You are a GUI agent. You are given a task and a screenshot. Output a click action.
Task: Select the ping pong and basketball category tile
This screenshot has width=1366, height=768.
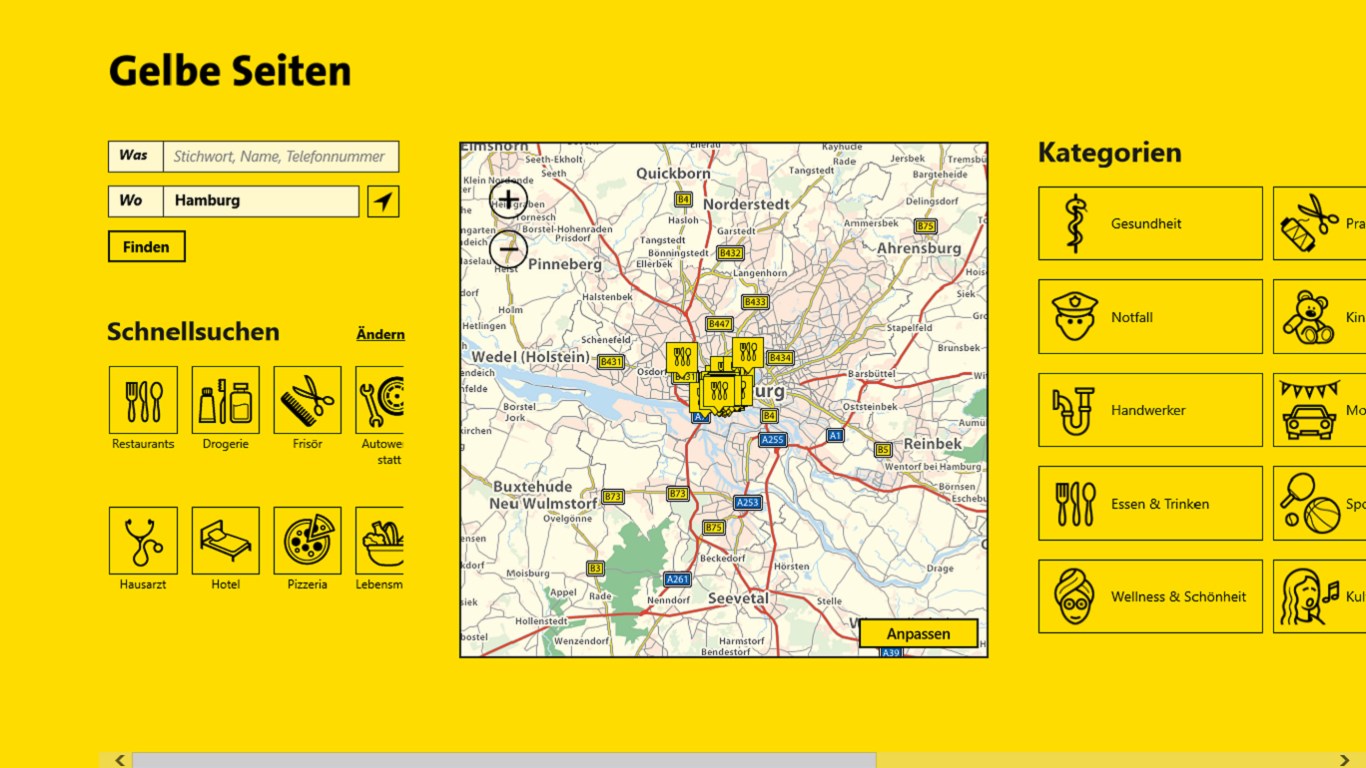[x=1319, y=503]
